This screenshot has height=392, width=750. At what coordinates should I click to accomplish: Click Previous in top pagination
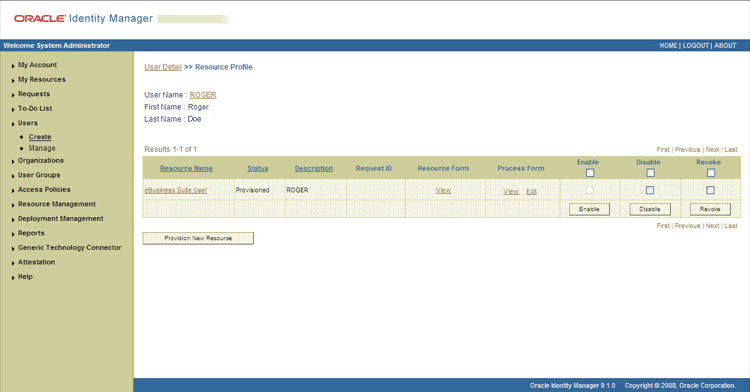[x=687, y=150]
